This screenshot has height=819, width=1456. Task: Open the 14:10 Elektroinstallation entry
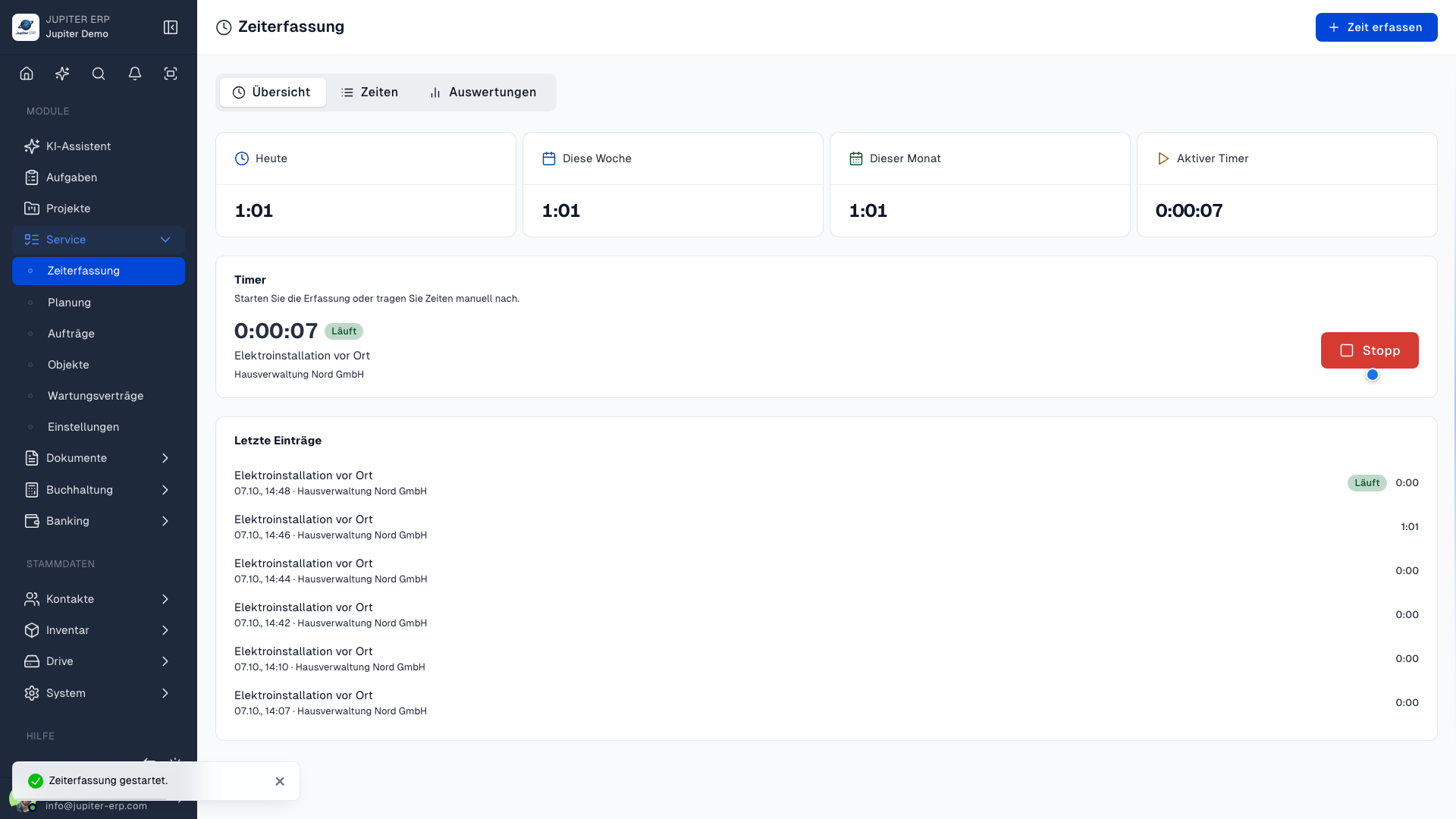pos(827,659)
